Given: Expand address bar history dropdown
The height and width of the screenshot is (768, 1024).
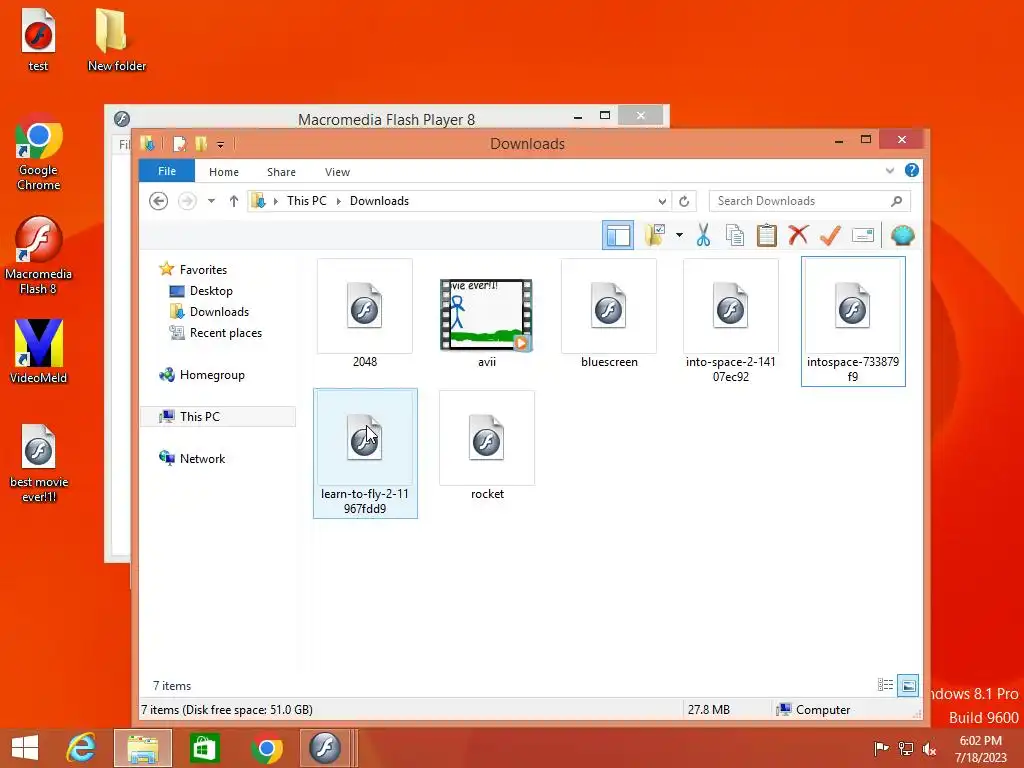Looking at the screenshot, I should point(662,201).
